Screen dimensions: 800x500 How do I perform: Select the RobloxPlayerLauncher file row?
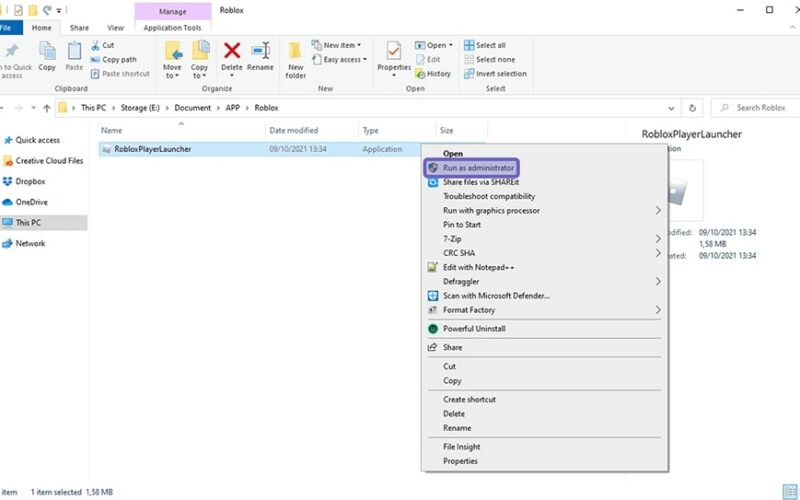click(x=260, y=149)
